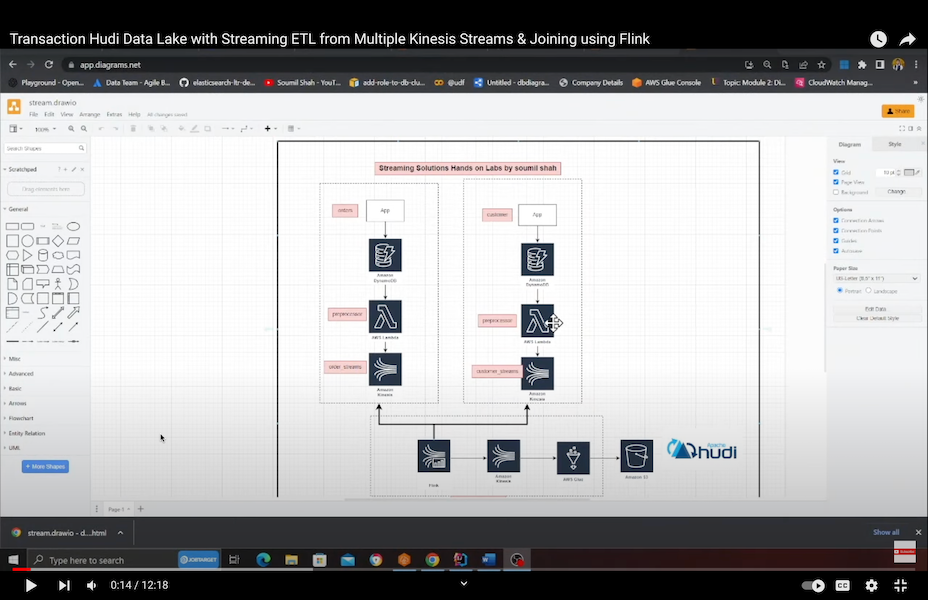The width and height of the screenshot is (928, 600).
Task: Select the Landscape radio button
Action: click(868, 291)
